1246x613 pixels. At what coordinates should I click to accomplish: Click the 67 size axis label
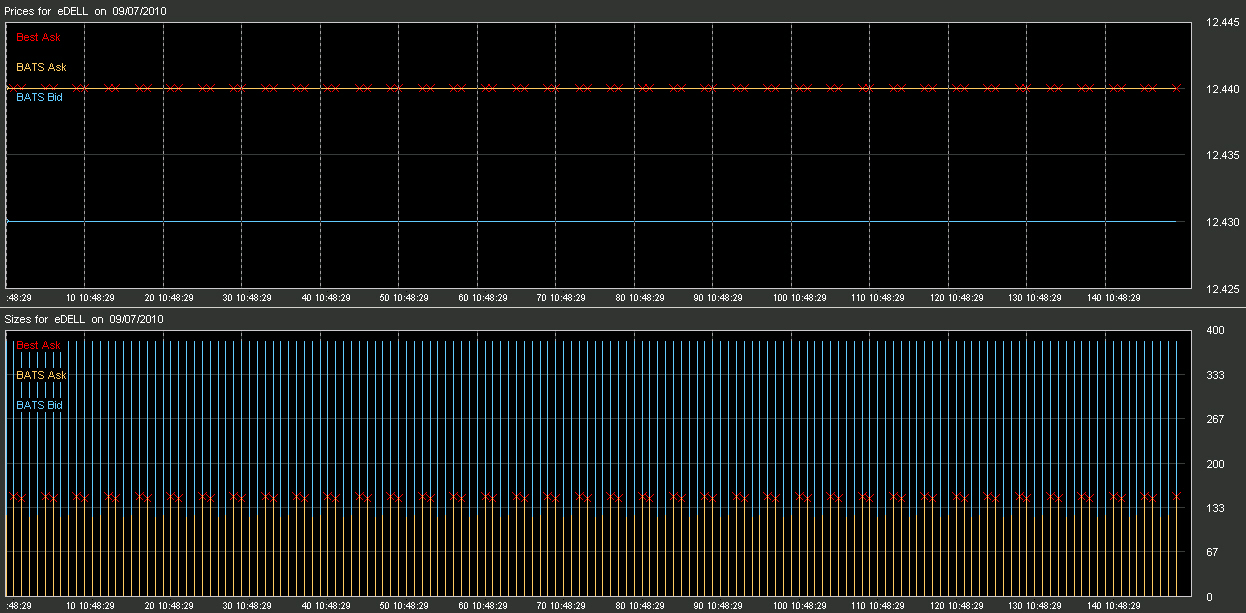(x=1213, y=552)
